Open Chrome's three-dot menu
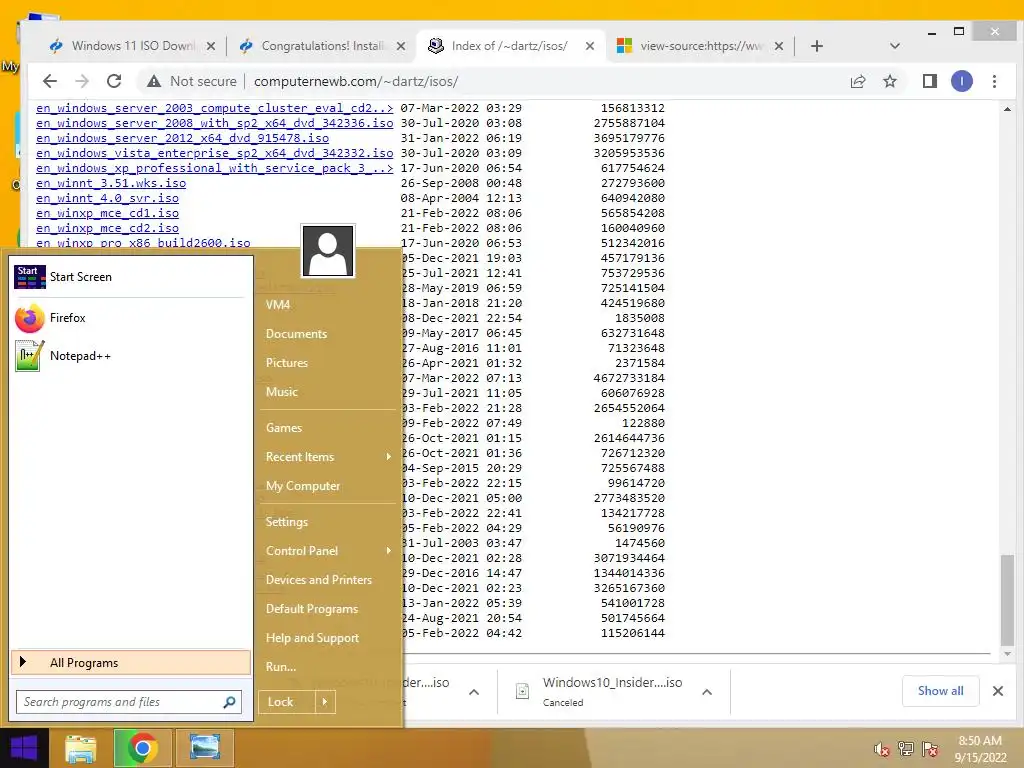1024x768 pixels. (x=994, y=81)
